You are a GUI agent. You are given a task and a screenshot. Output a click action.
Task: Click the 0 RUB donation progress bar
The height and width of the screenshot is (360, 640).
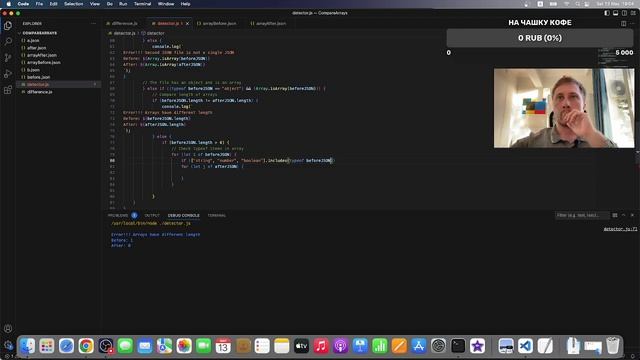[x=540, y=38]
